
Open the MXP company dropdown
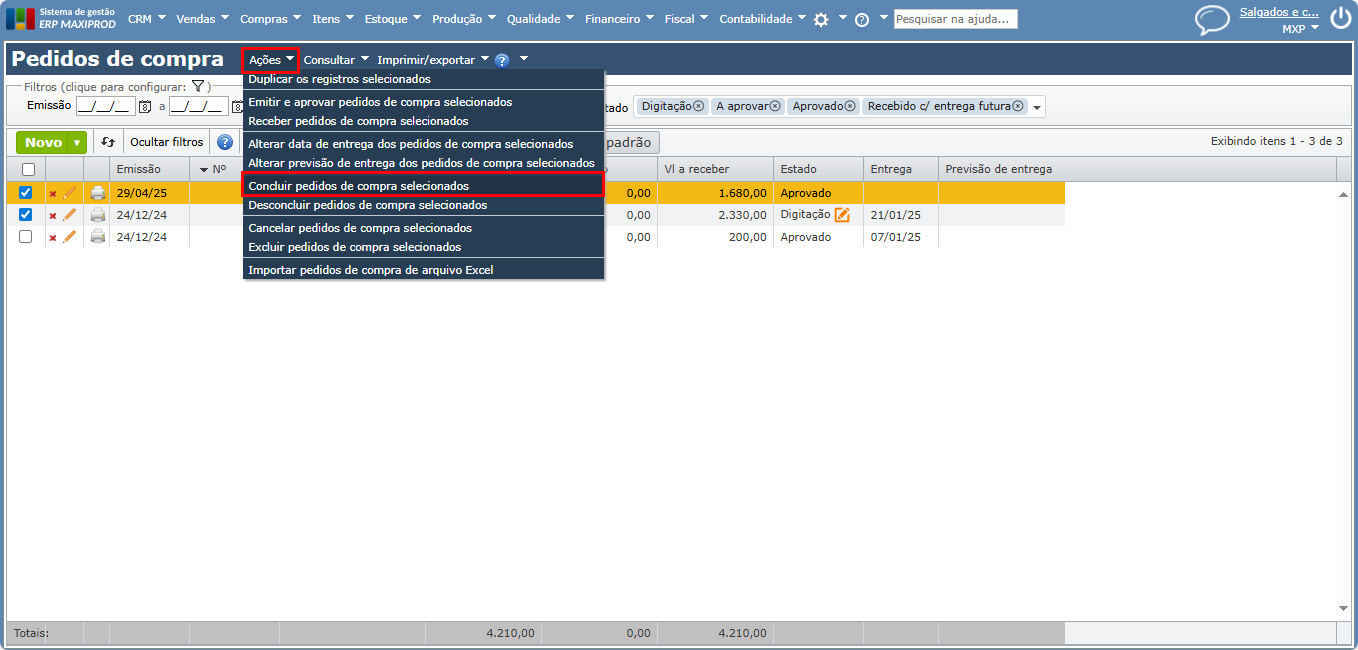[x=1300, y=29]
